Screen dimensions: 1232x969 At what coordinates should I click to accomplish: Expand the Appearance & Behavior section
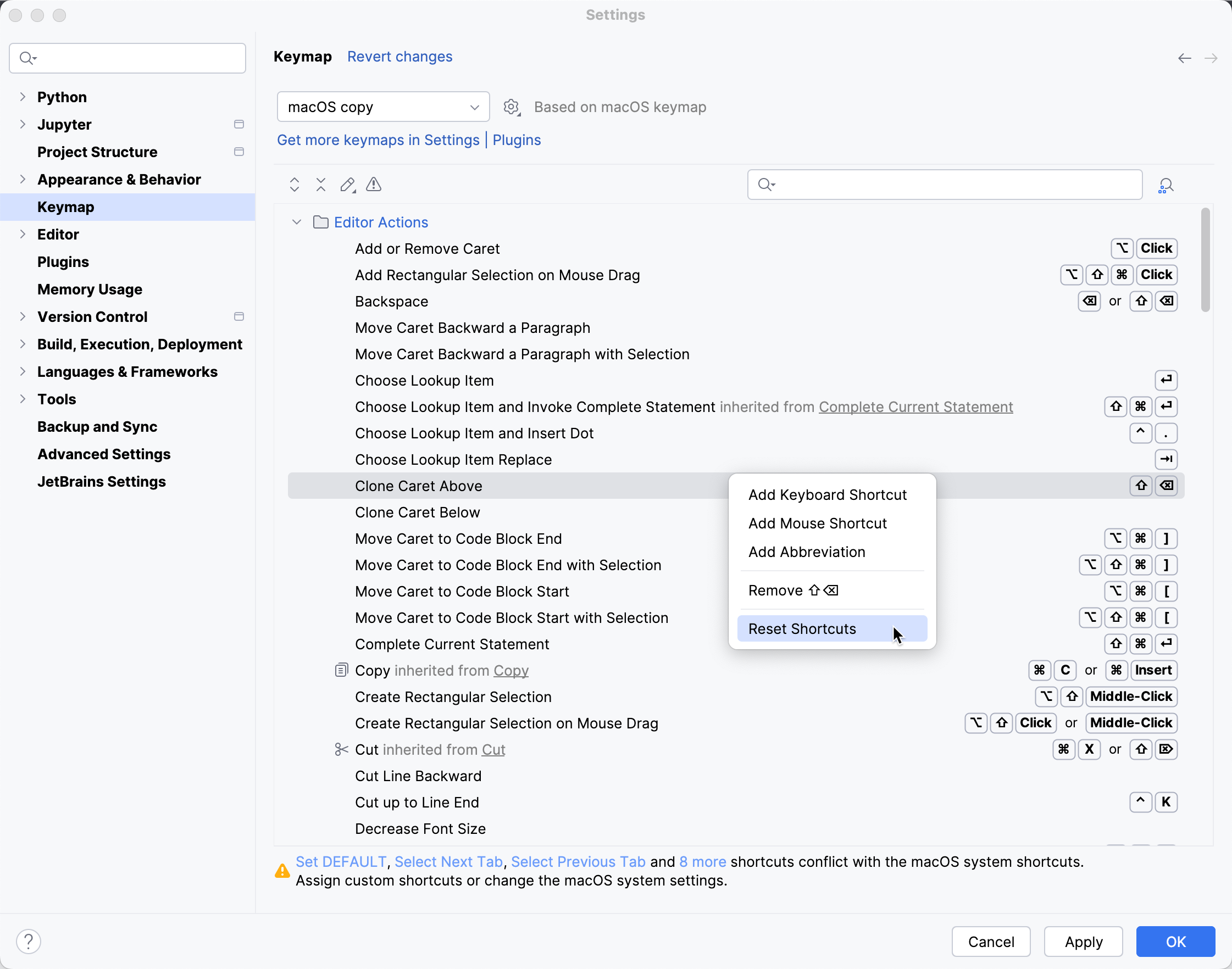[x=22, y=179]
